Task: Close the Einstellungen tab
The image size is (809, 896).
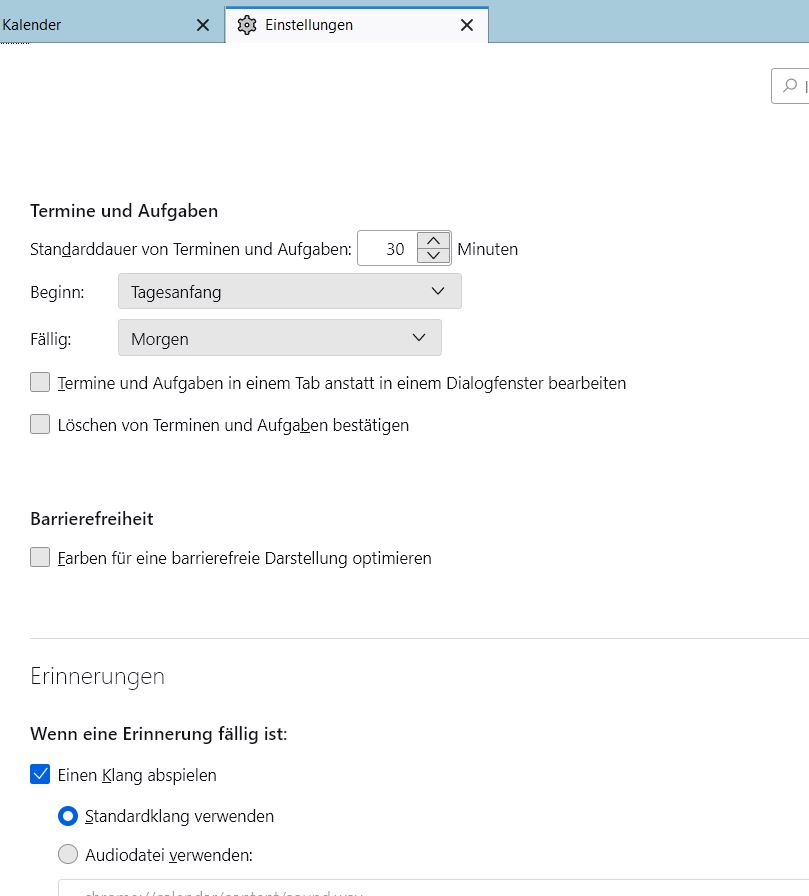Action: [x=467, y=25]
